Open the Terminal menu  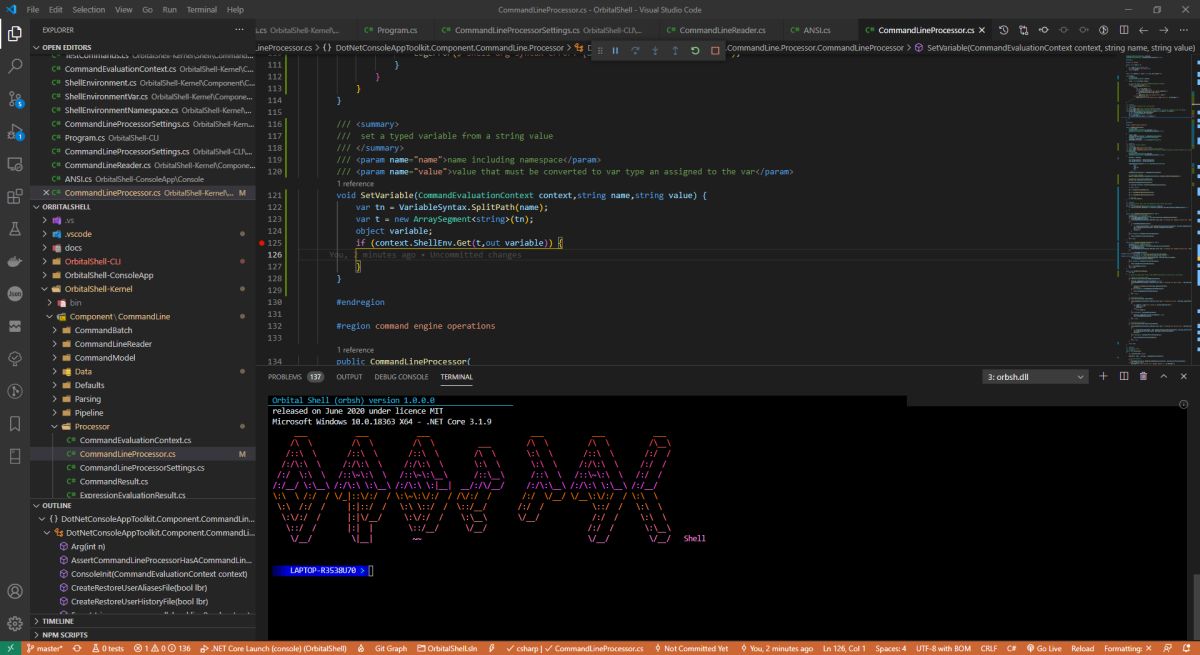tap(201, 9)
